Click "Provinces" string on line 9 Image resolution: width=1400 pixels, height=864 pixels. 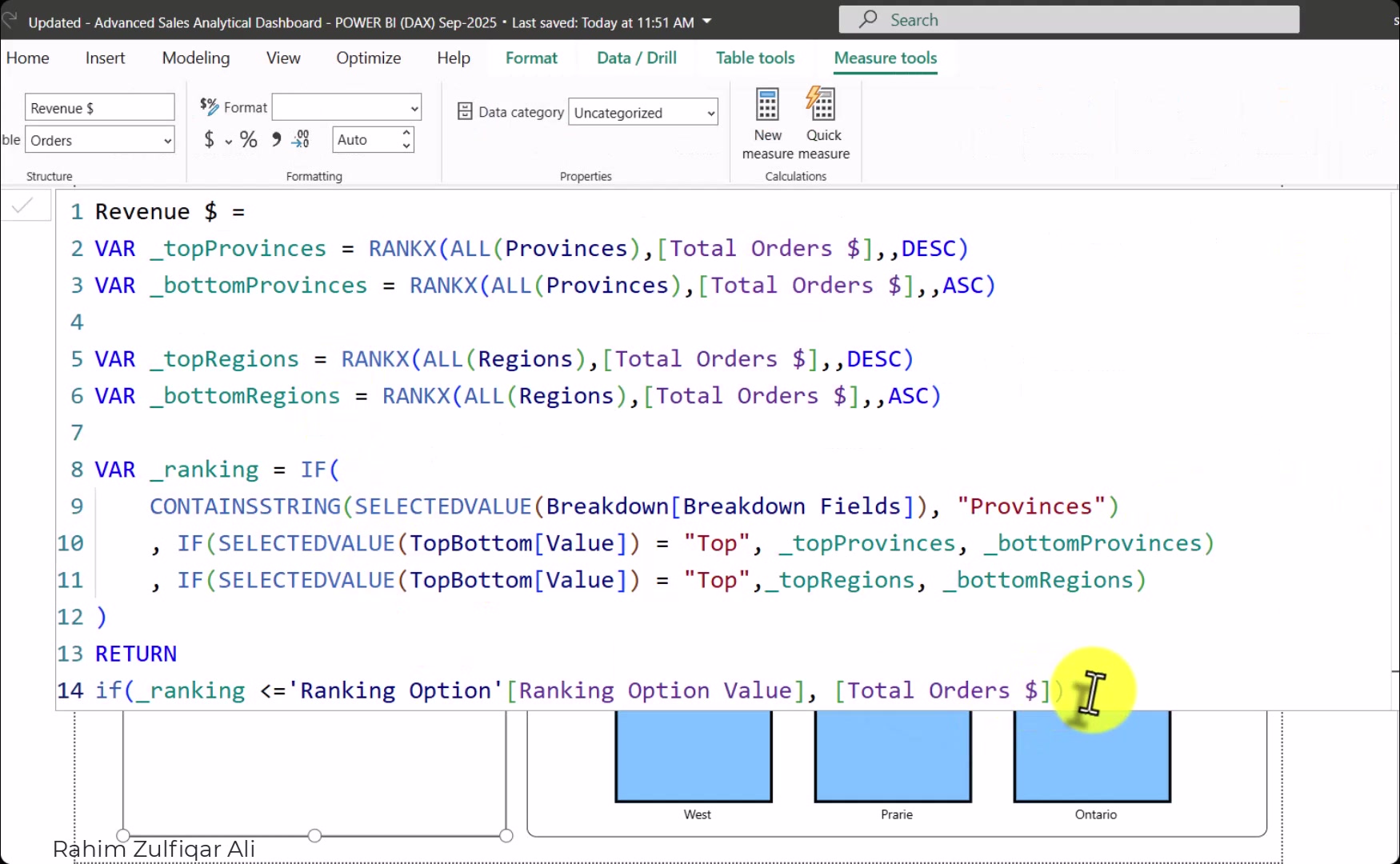click(x=1031, y=506)
